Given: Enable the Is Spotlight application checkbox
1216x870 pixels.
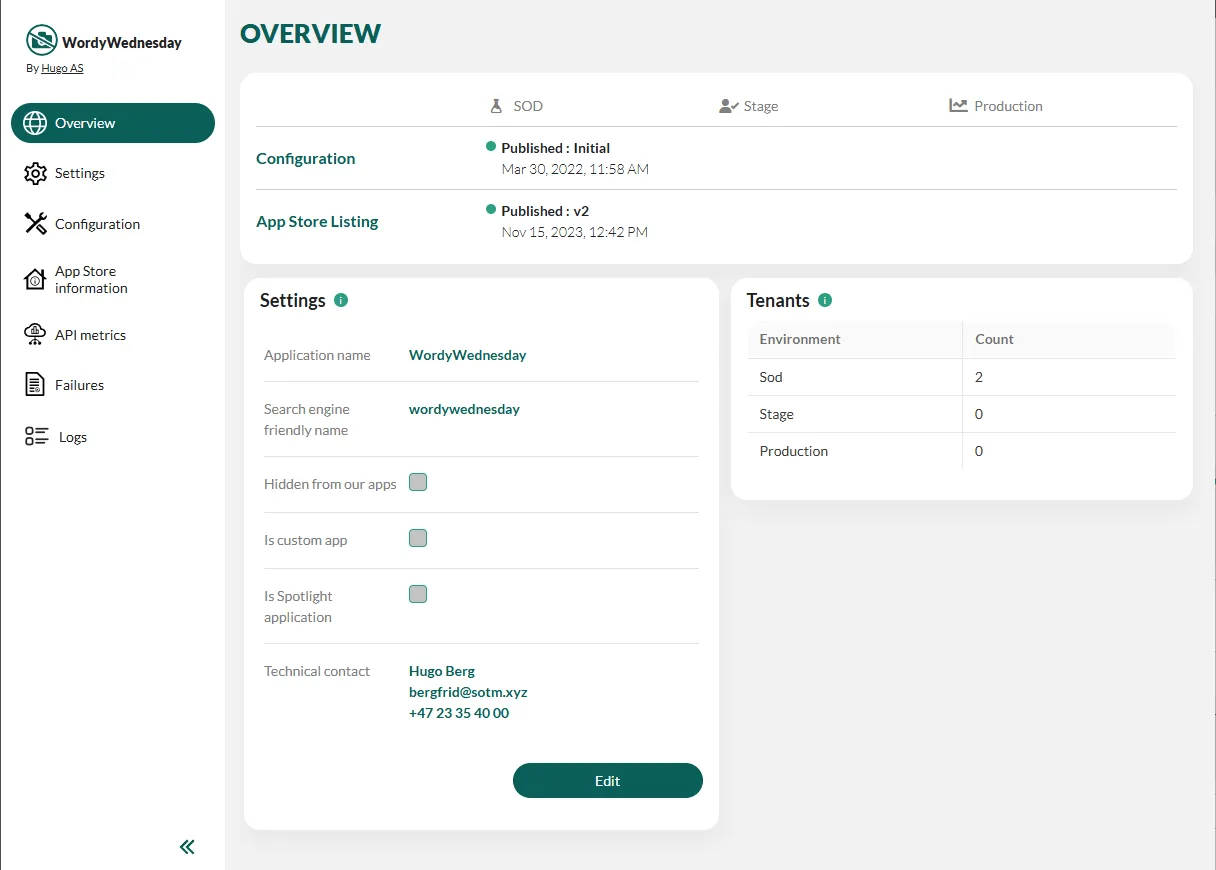Looking at the screenshot, I should coord(418,595).
